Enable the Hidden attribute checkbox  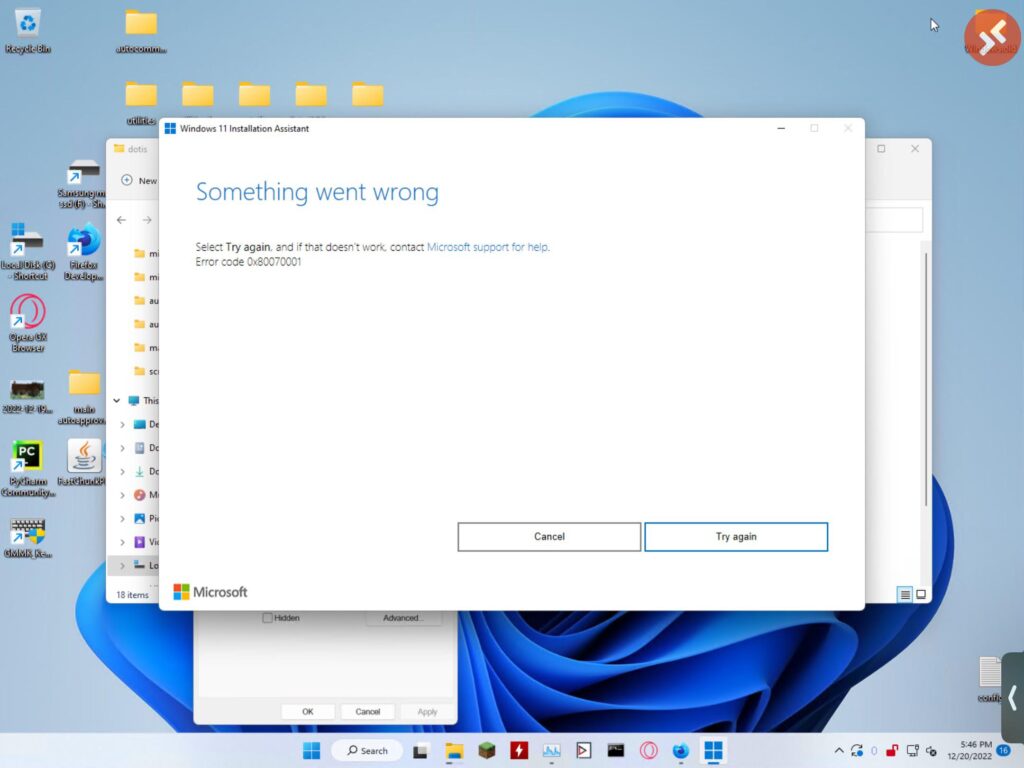coord(270,617)
